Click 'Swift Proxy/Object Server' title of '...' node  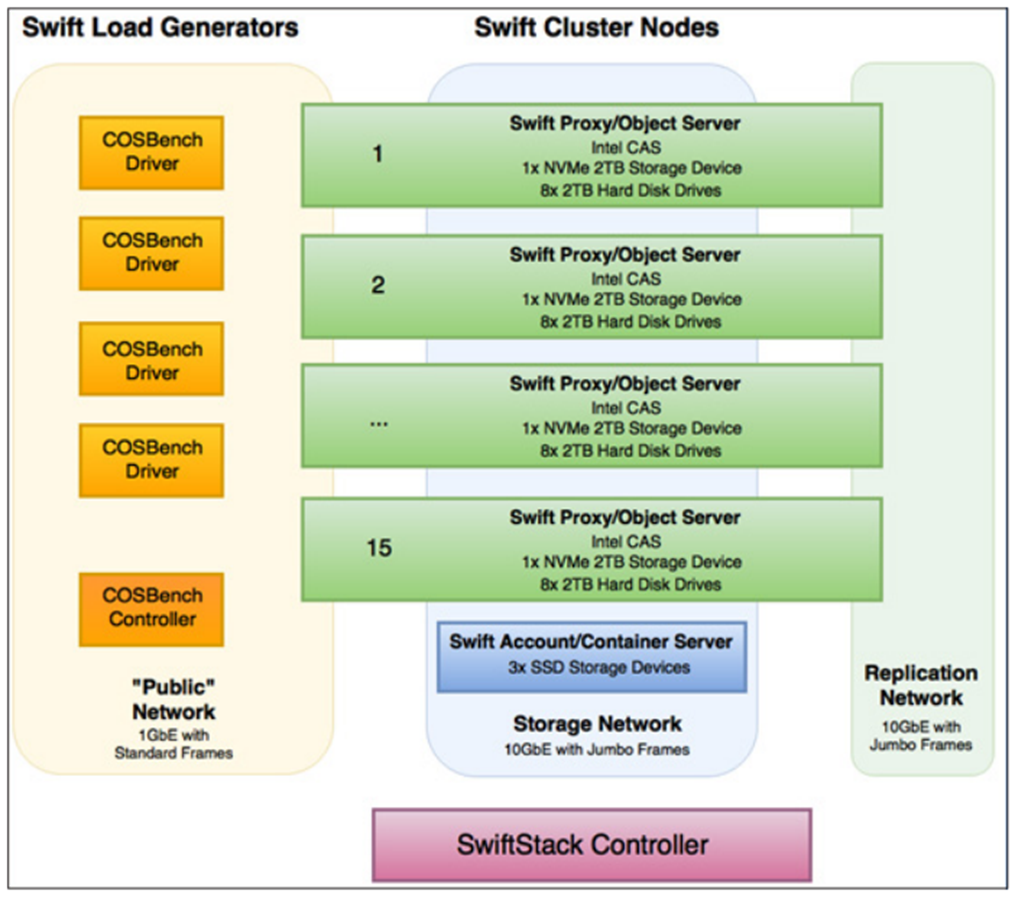[625, 384]
